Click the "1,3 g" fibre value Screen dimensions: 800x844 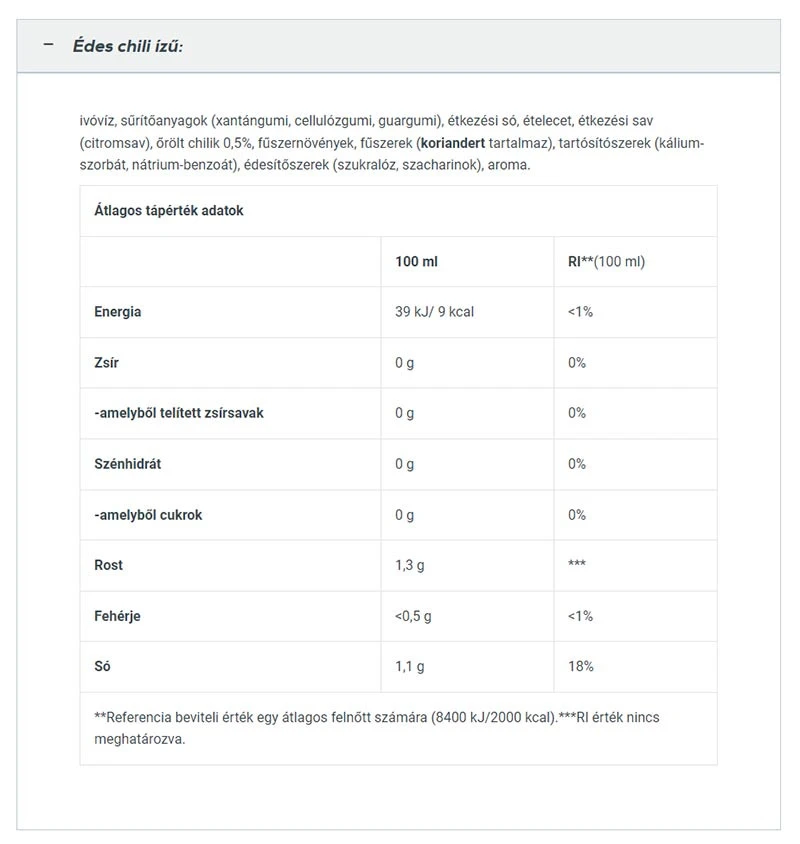tap(410, 565)
